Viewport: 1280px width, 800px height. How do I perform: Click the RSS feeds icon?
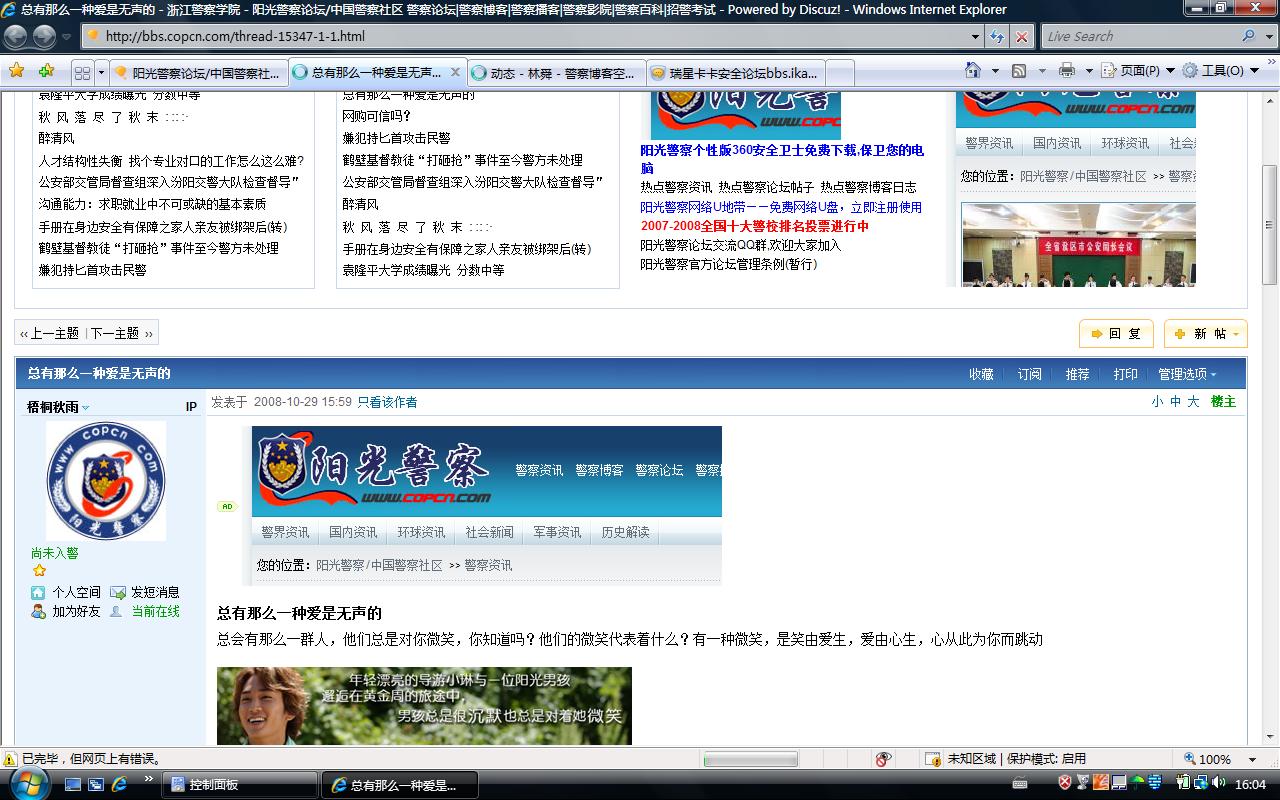click(1019, 71)
